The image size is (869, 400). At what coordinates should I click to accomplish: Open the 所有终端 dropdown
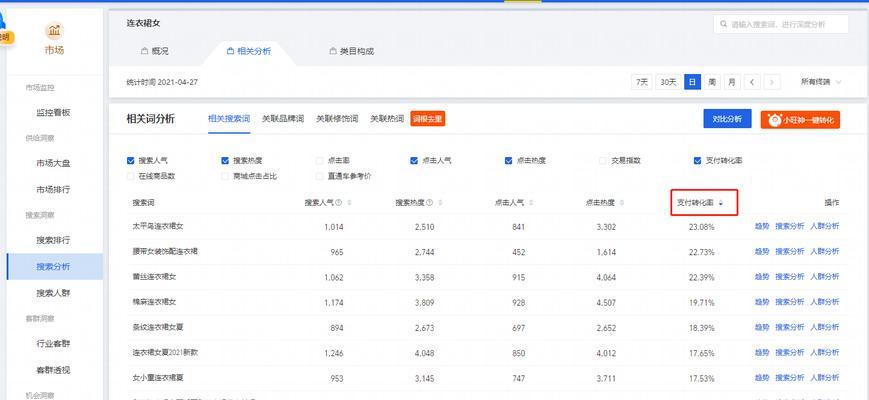pos(821,82)
